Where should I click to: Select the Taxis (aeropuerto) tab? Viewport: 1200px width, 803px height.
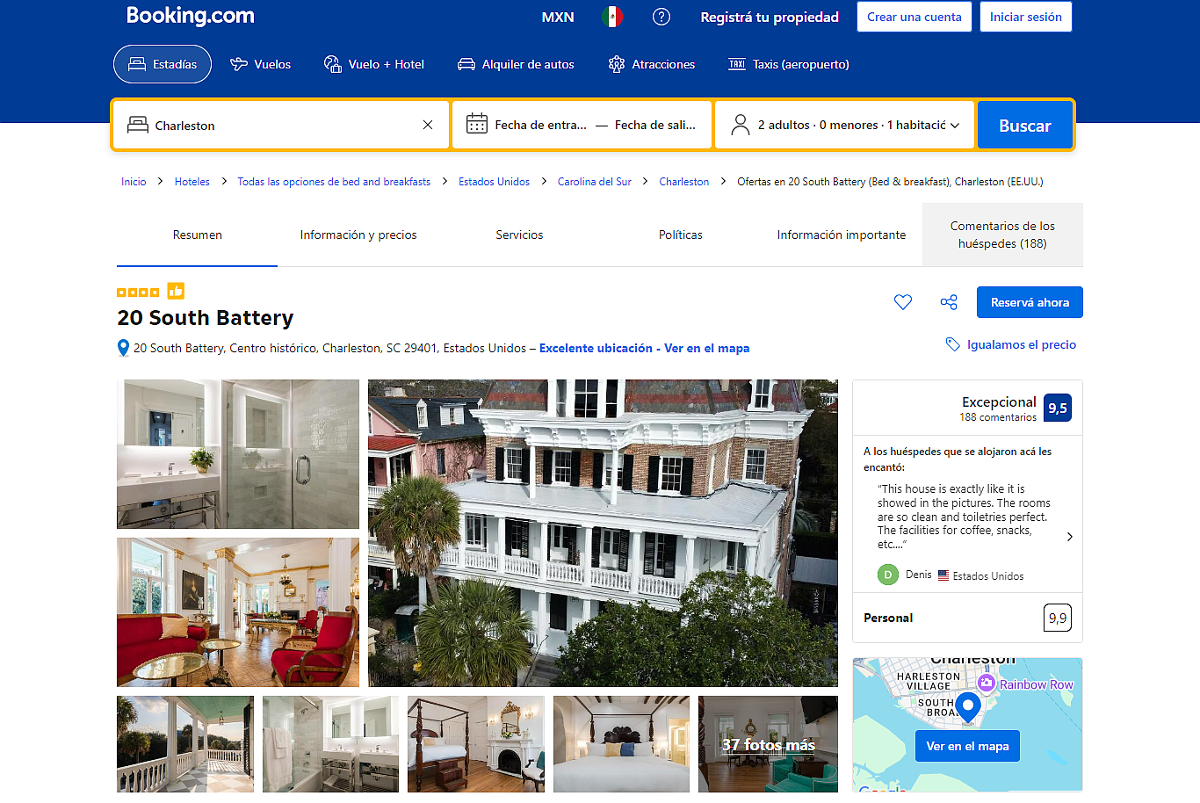coord(789,64)
